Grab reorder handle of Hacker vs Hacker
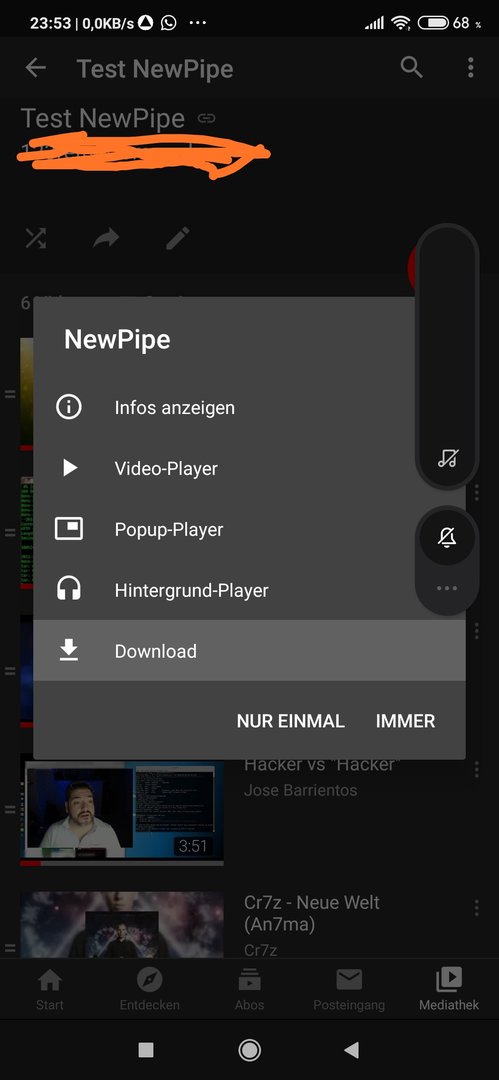This screenshot has width=499, height=1080. coord(10,809)
